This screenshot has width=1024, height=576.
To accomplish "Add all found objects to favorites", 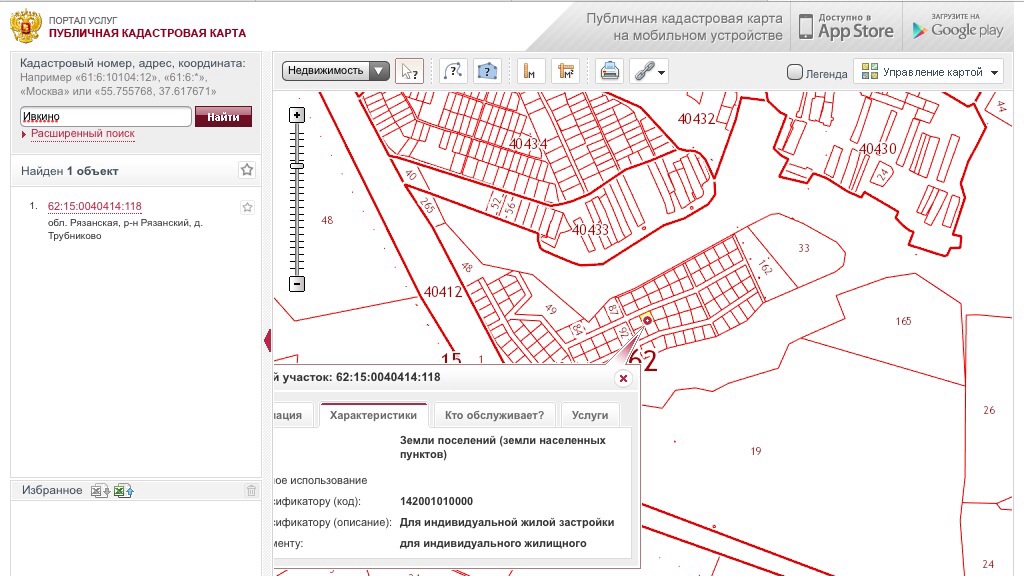I will 247,170.
